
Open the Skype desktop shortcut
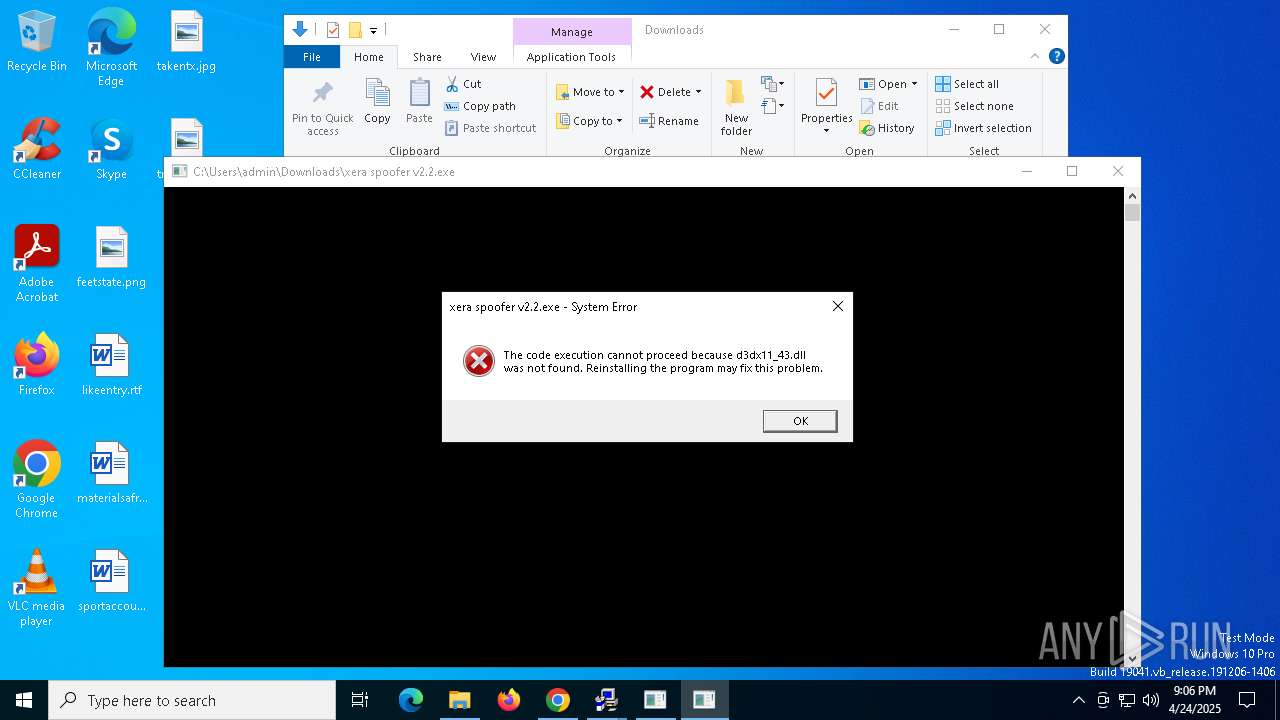(111, 150)
